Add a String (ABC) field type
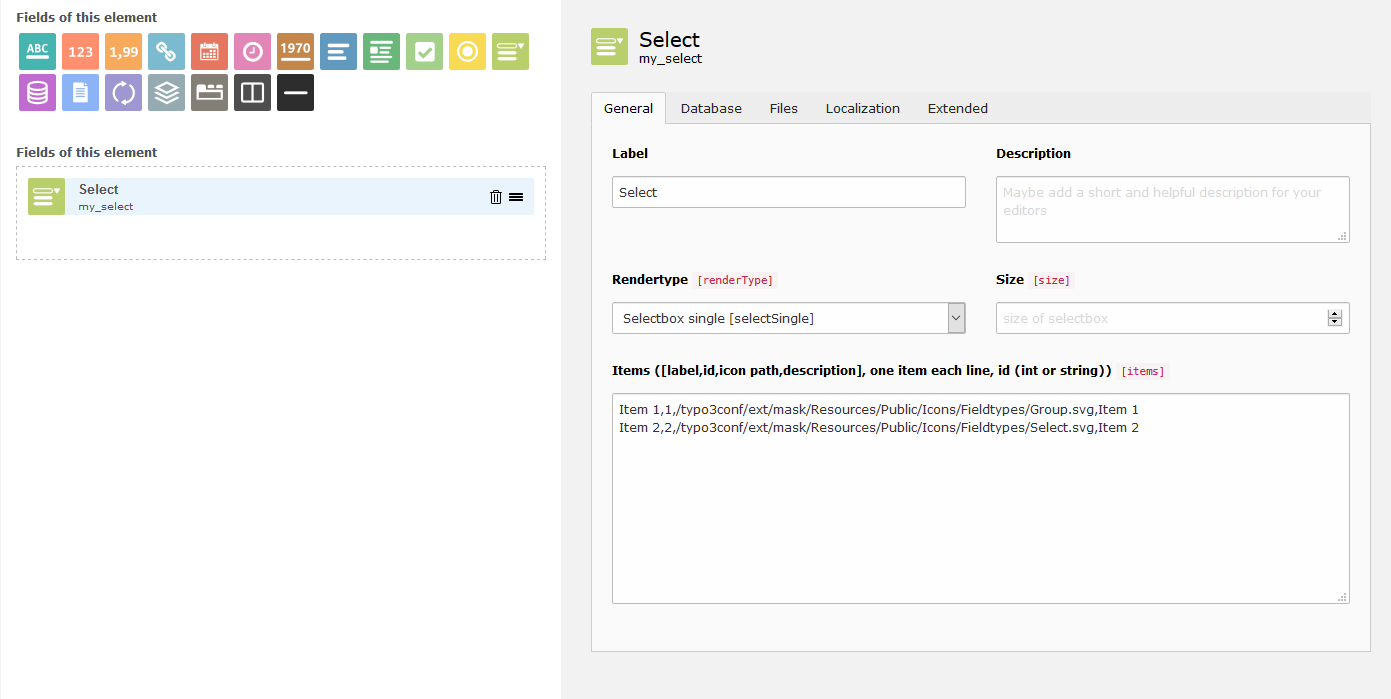Screen dimensions: 1391x699 coord(37,51)
